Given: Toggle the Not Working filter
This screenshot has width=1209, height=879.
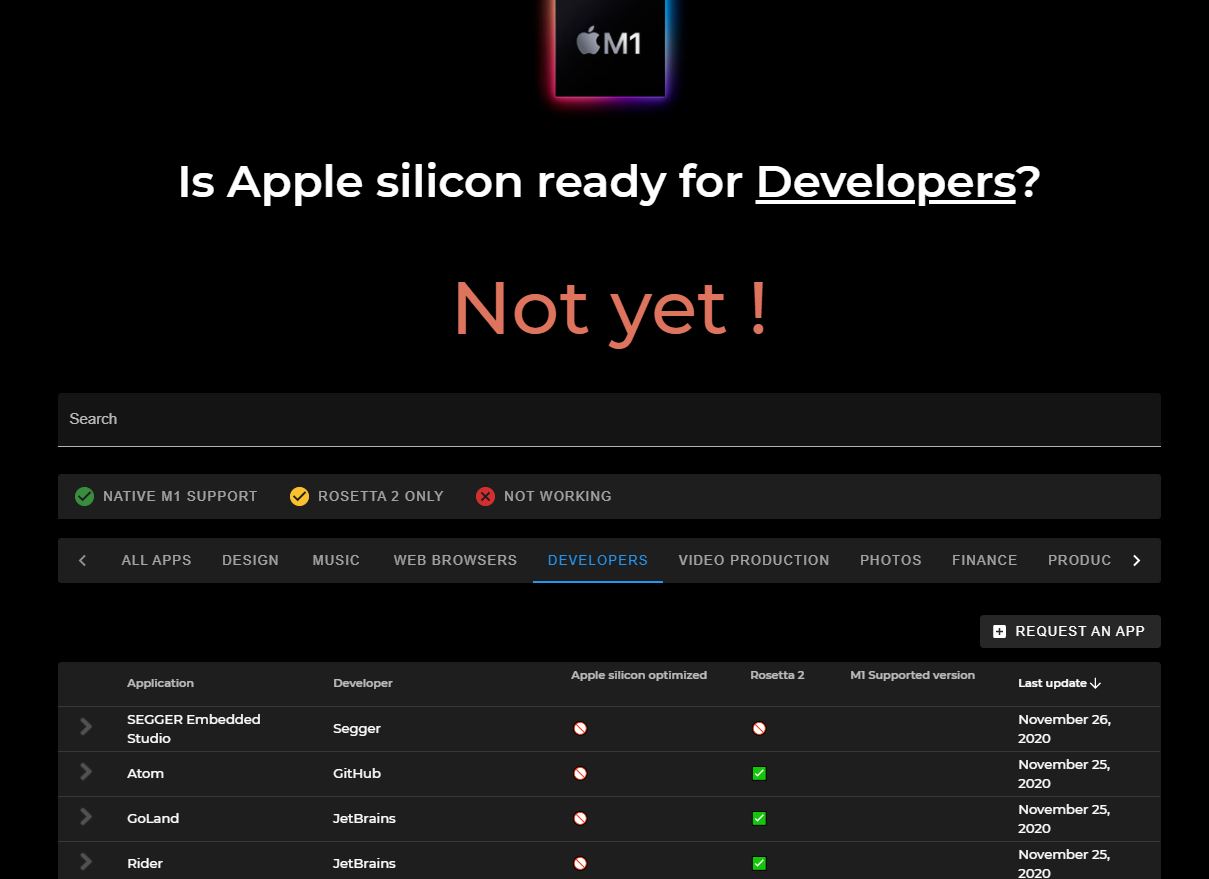Looking at the screenshot, I should click(544, 496).
